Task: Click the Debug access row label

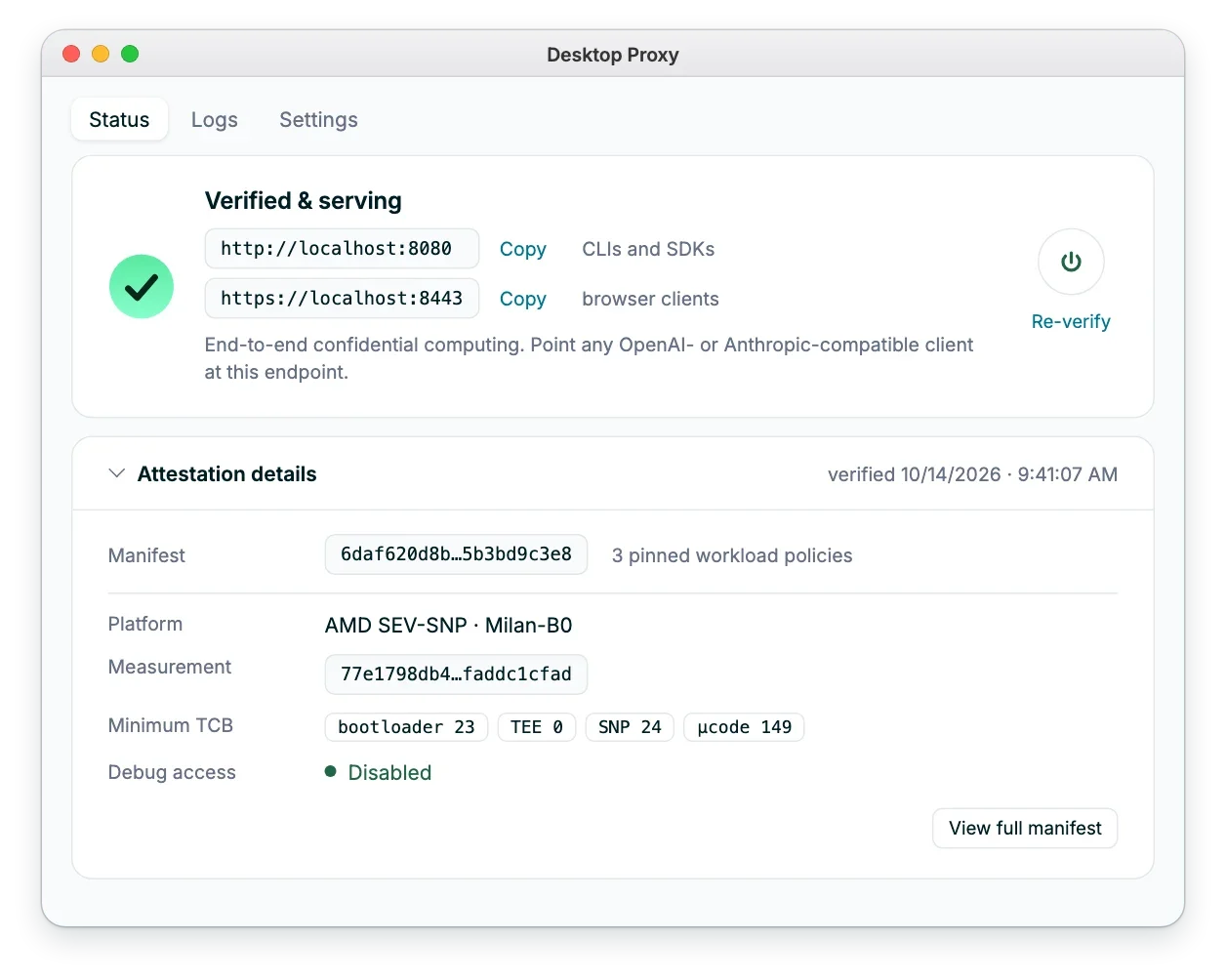Action: point(172,772)
